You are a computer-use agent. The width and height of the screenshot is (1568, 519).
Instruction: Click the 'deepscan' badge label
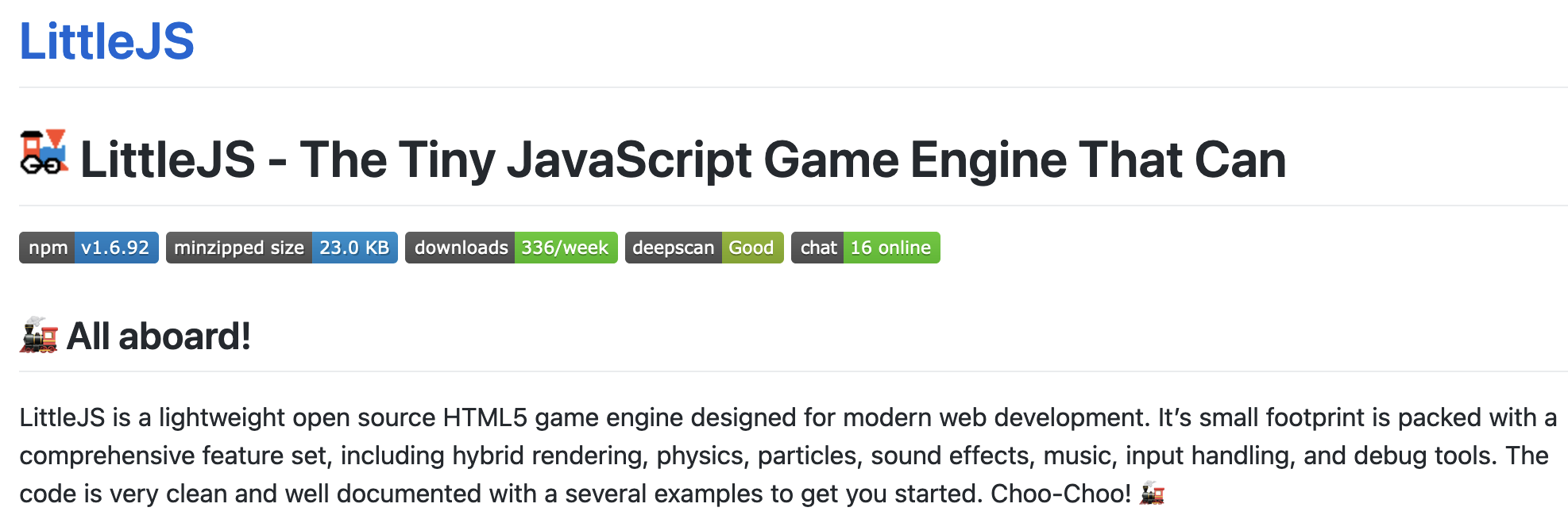click(x=674, y=248)
